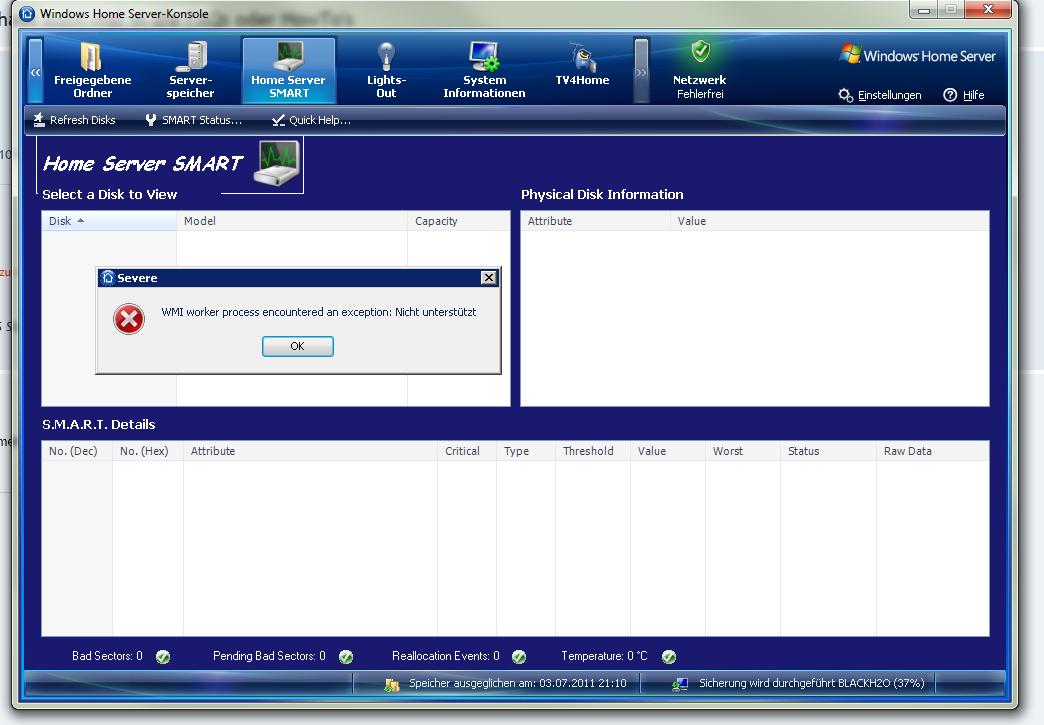
Task: Minimize the Home Server console window
Action: tap(923, 10)
